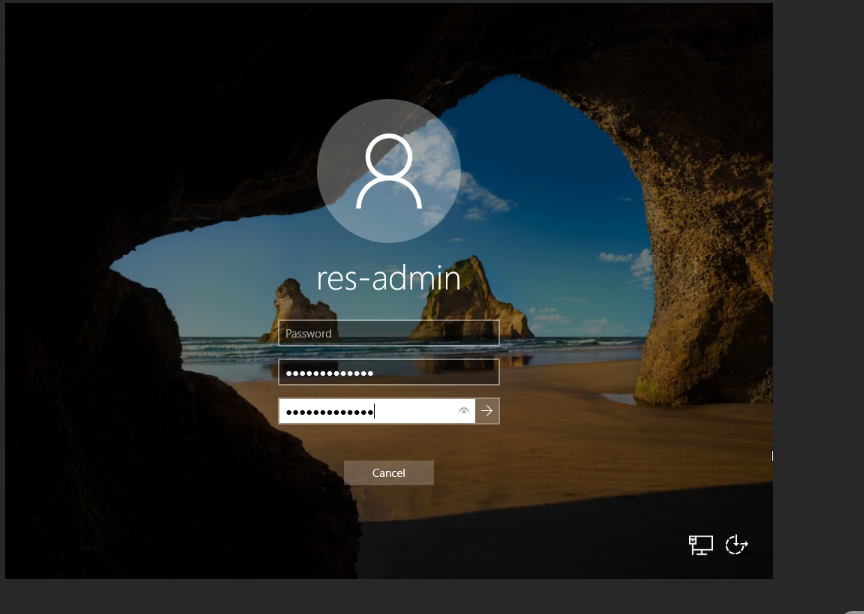Viewport: 864px width, 614px height.
Task: Select the wired network computer icon
Action: pos(700,545)
